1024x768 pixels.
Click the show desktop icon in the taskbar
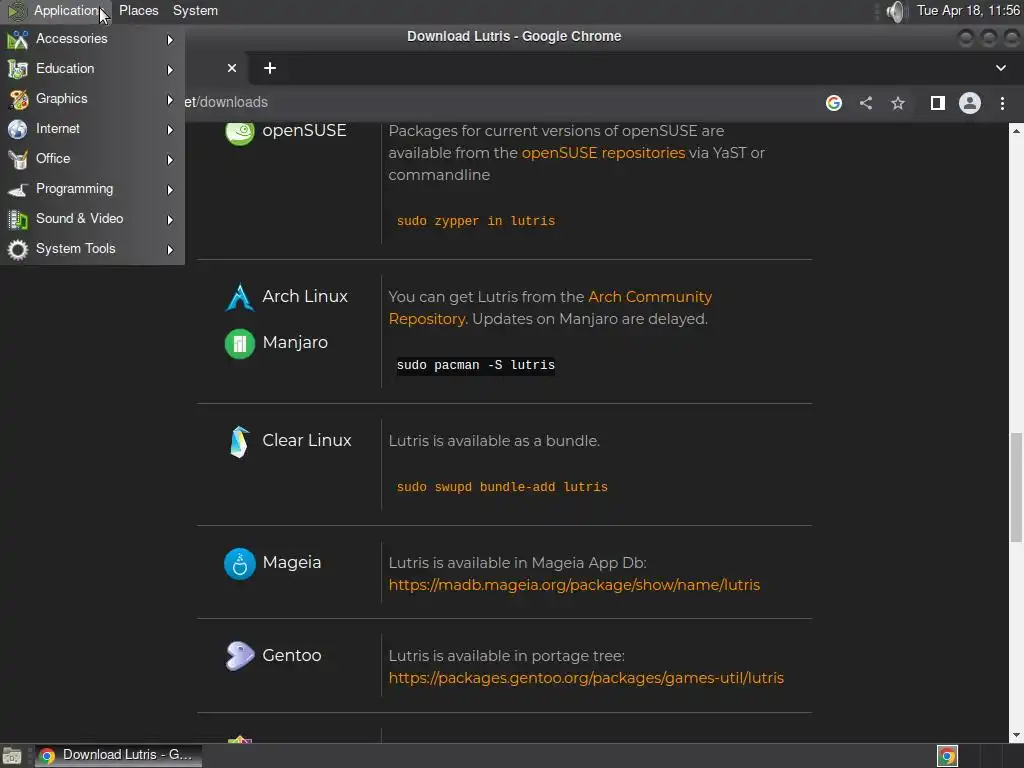[x=12, y=756]
